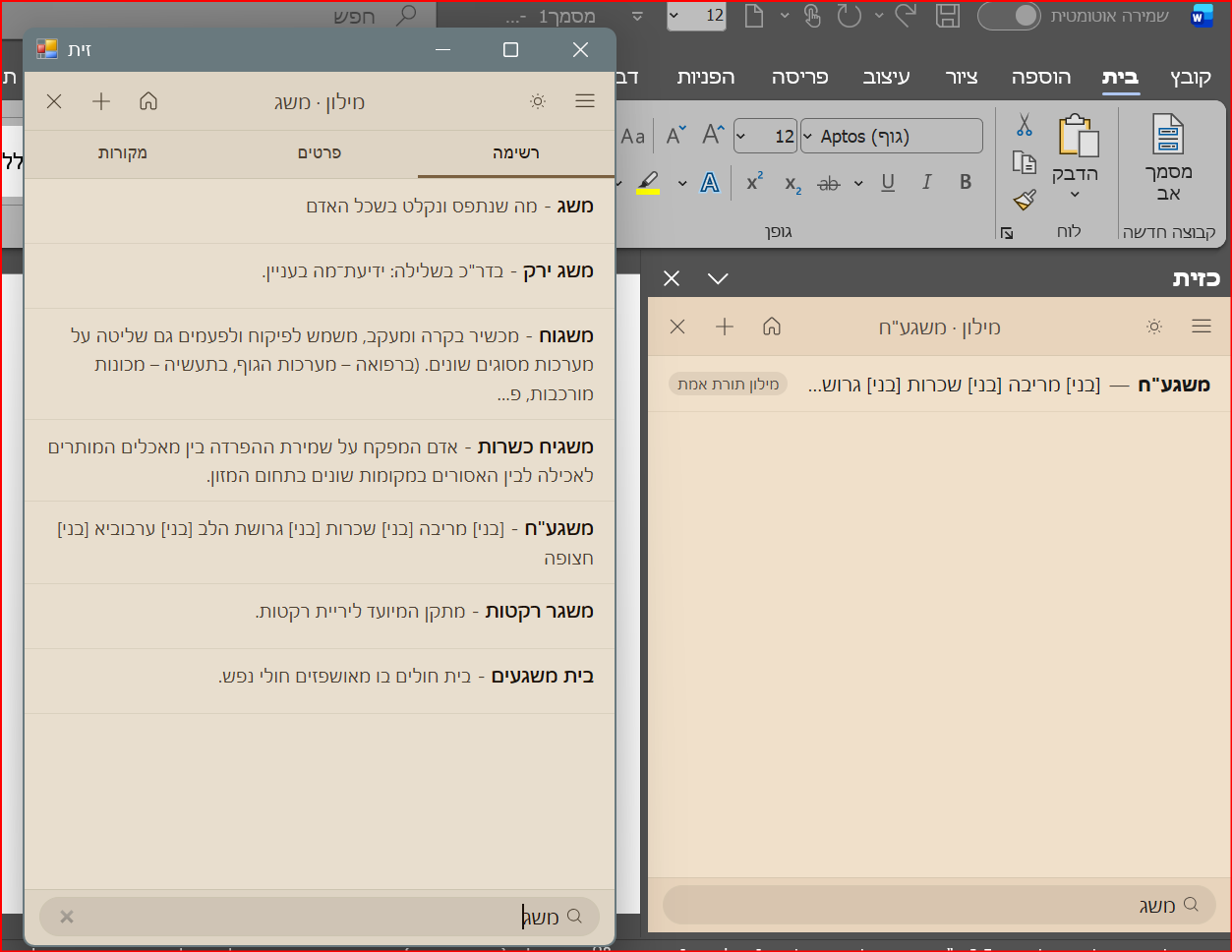Click the Save icon in Word title bar
The image size is (1232, 952).
[x=947, y=16]
